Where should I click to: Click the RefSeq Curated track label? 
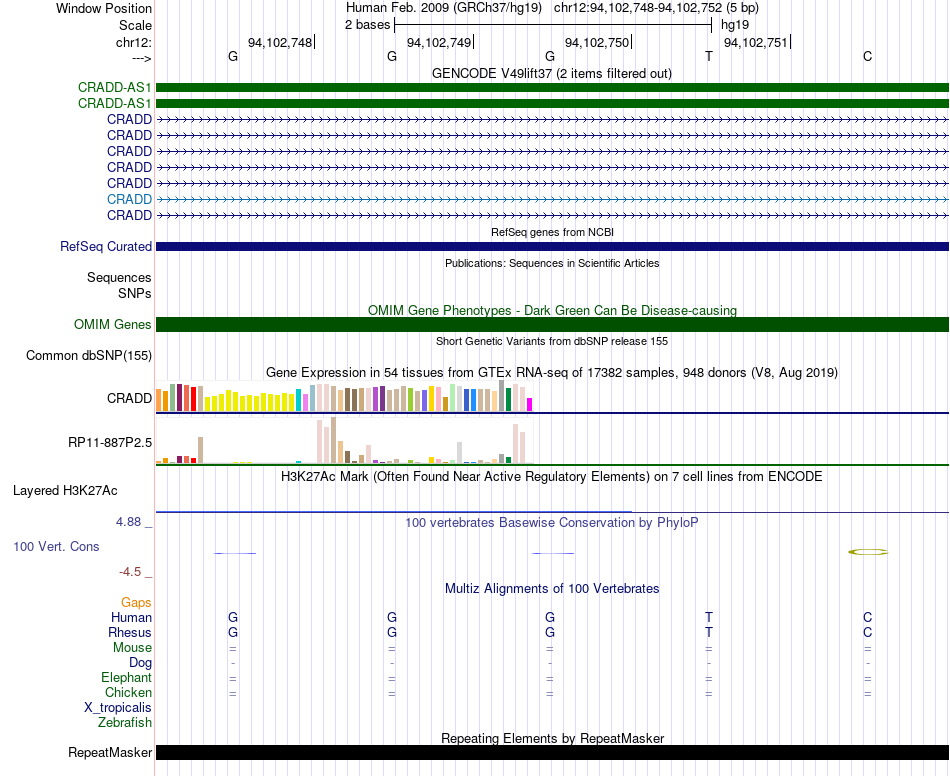106,247
